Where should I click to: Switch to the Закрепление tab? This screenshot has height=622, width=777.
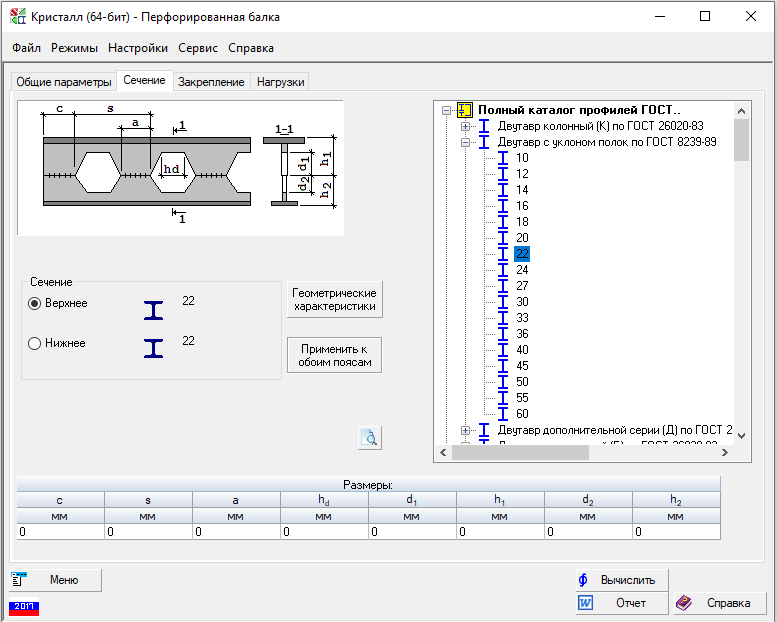point(211,82)
